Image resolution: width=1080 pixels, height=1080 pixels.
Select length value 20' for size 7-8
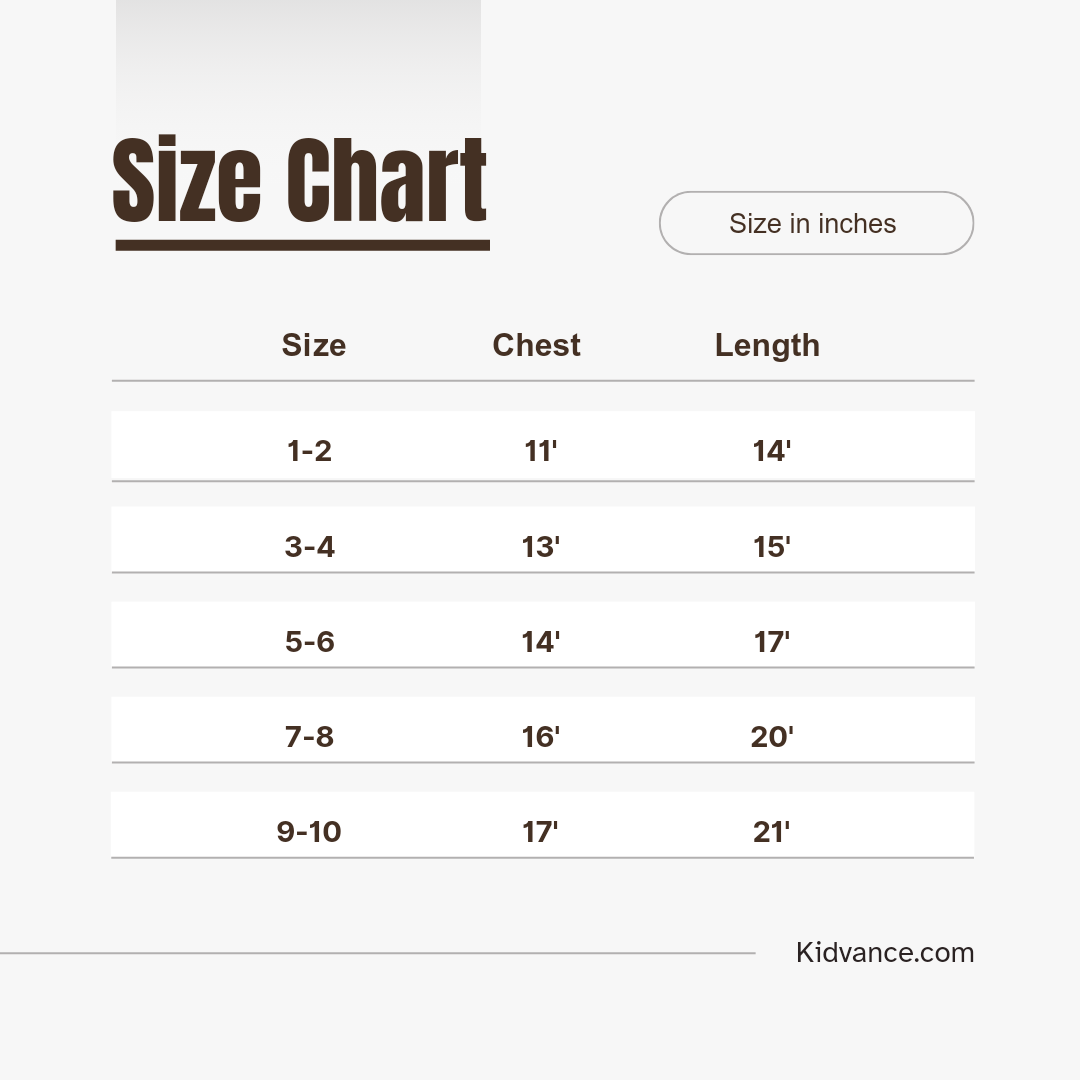[x=771, y=737]
